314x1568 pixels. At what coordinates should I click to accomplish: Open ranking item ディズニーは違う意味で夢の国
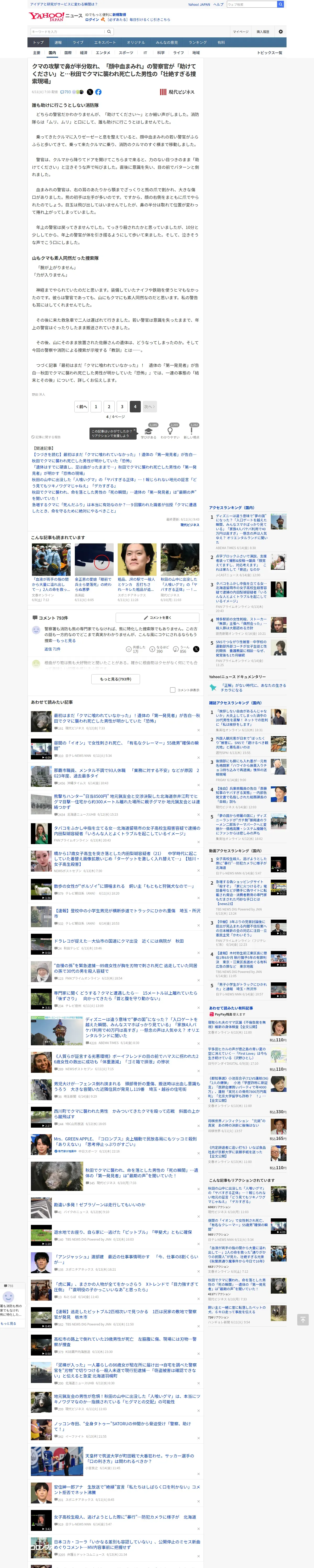[242, 528]
